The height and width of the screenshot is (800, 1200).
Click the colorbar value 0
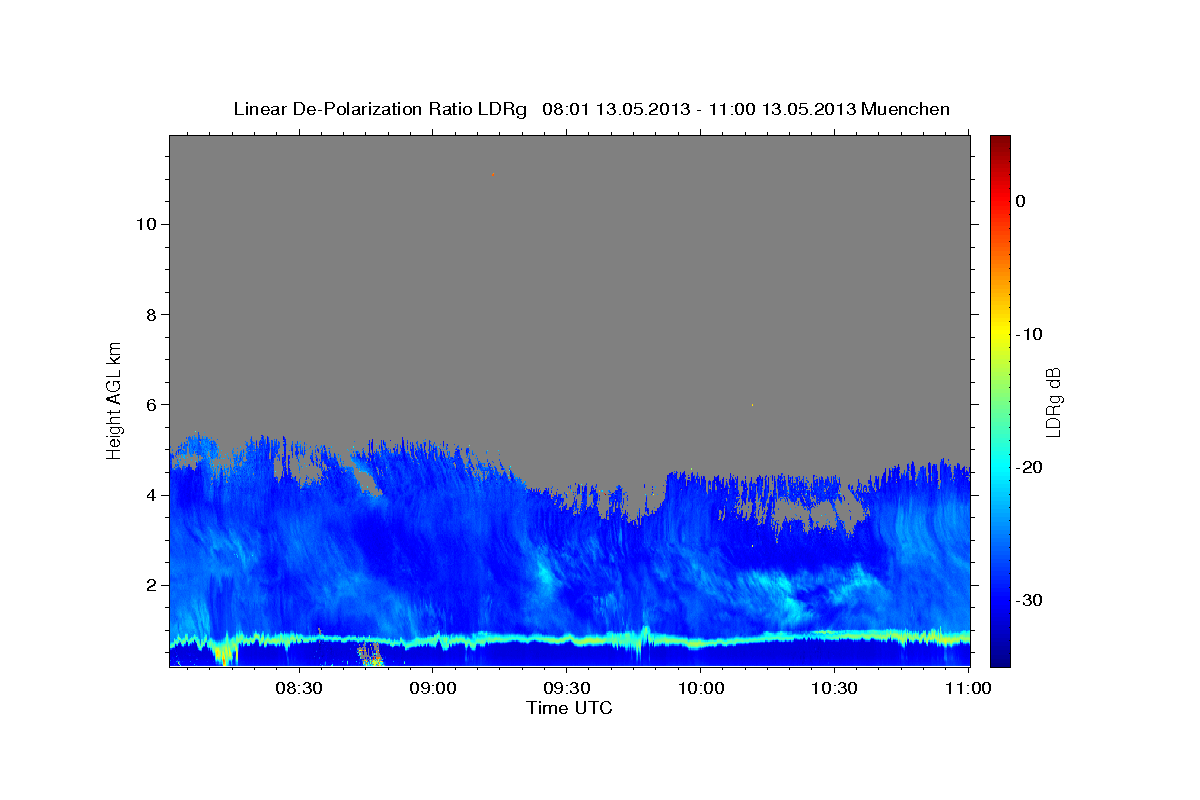(1021, 201)
